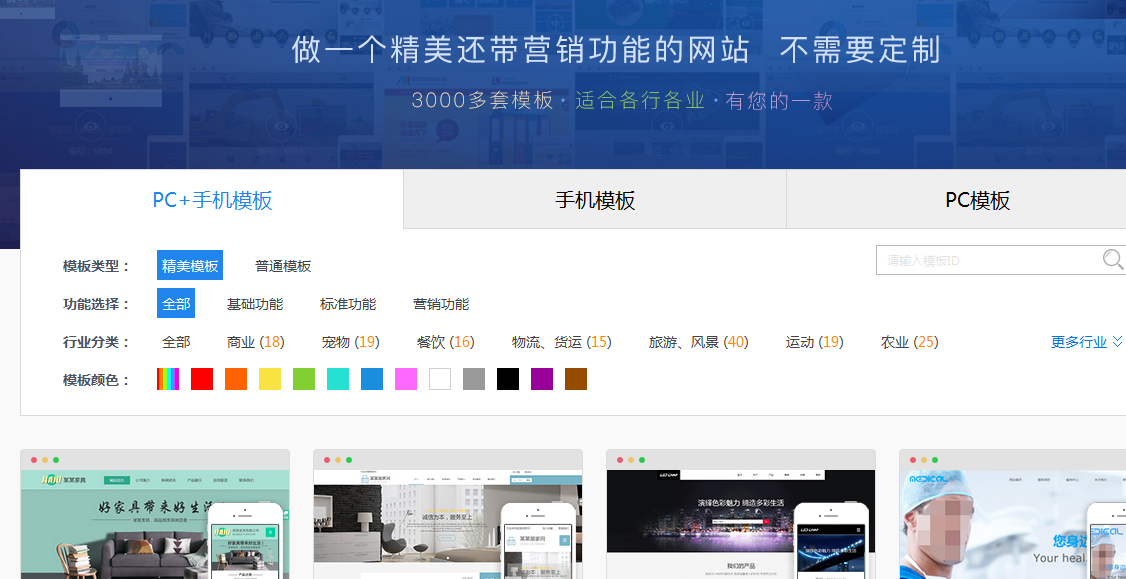The width and height of the screenshot is (1126, 579).
Task: Filter by 营销功能 option
Action: click(x=441, y=304)
